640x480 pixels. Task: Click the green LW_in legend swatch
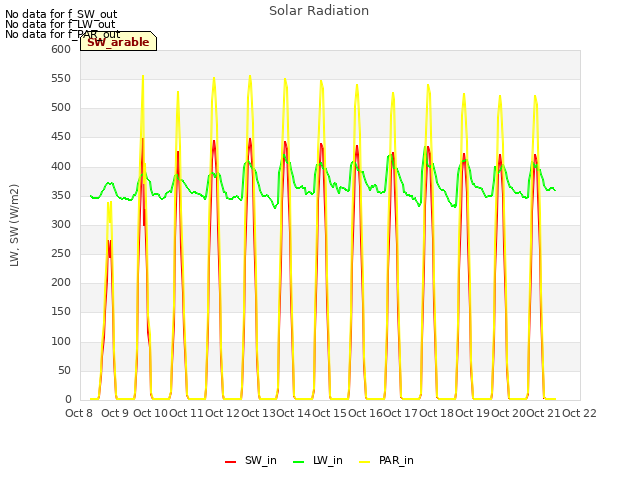299,462
